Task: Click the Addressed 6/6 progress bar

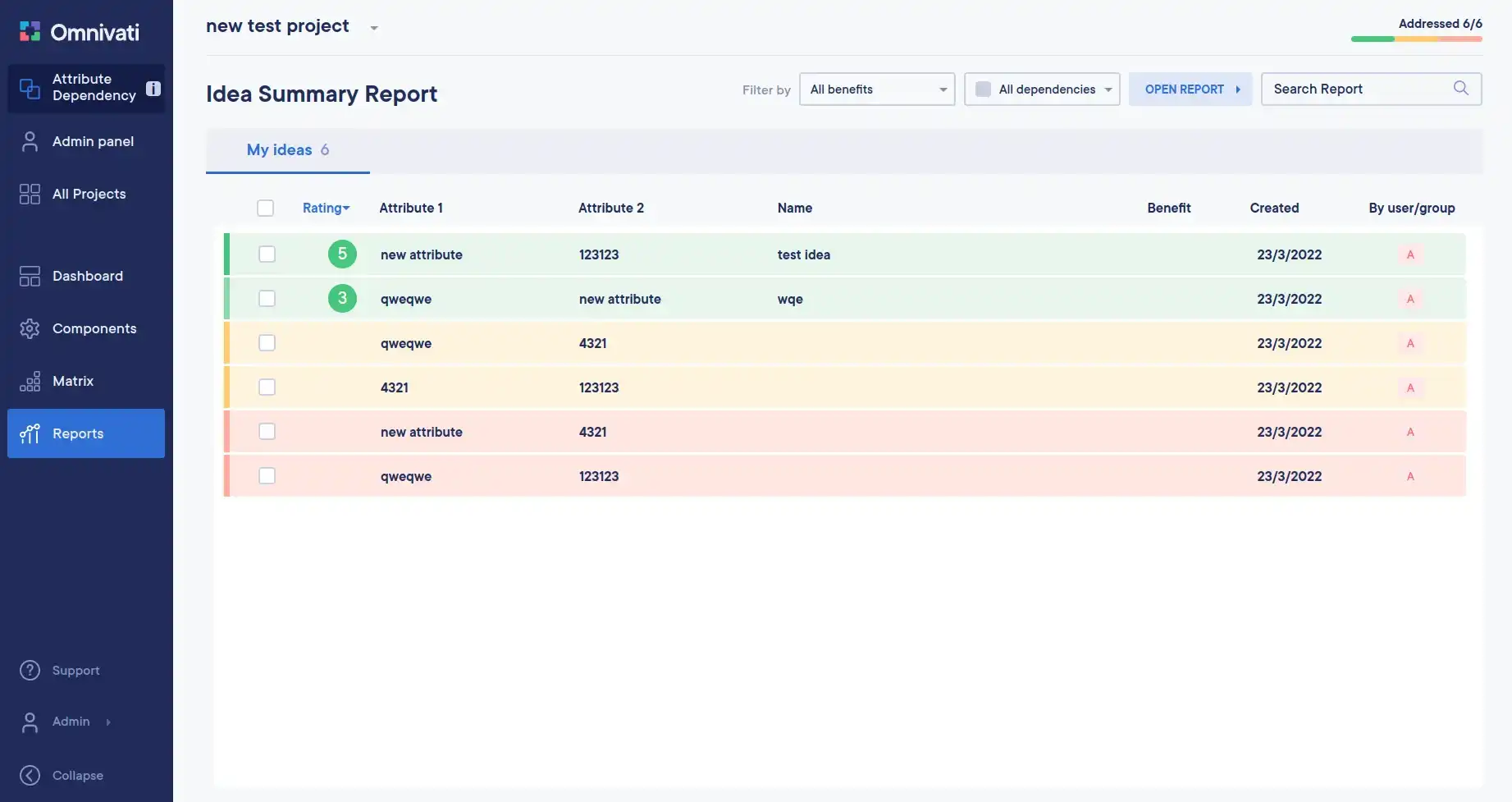Action: tap(1416, 39)
